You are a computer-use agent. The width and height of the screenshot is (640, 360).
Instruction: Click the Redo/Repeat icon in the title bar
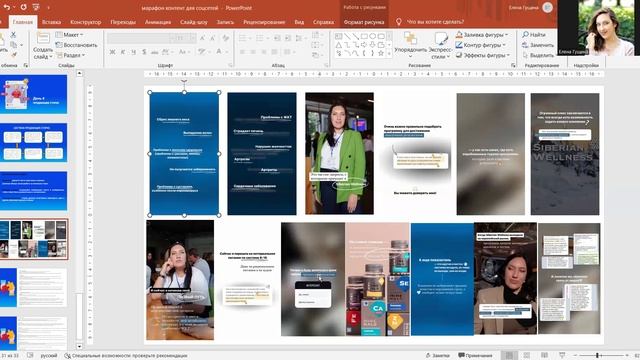pyautogui.click(x=23, y=7)
